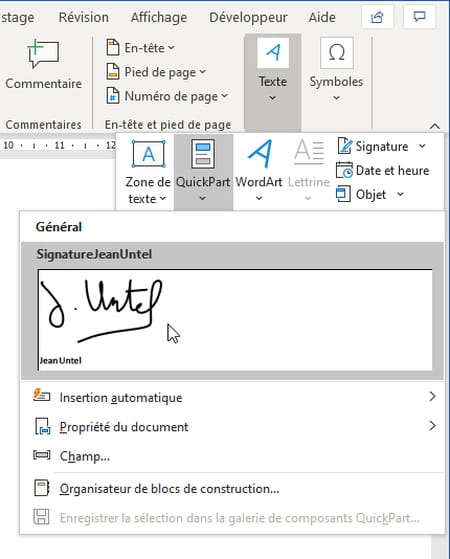Select the SignatureJeanUntel signature thumbnail

235,320
